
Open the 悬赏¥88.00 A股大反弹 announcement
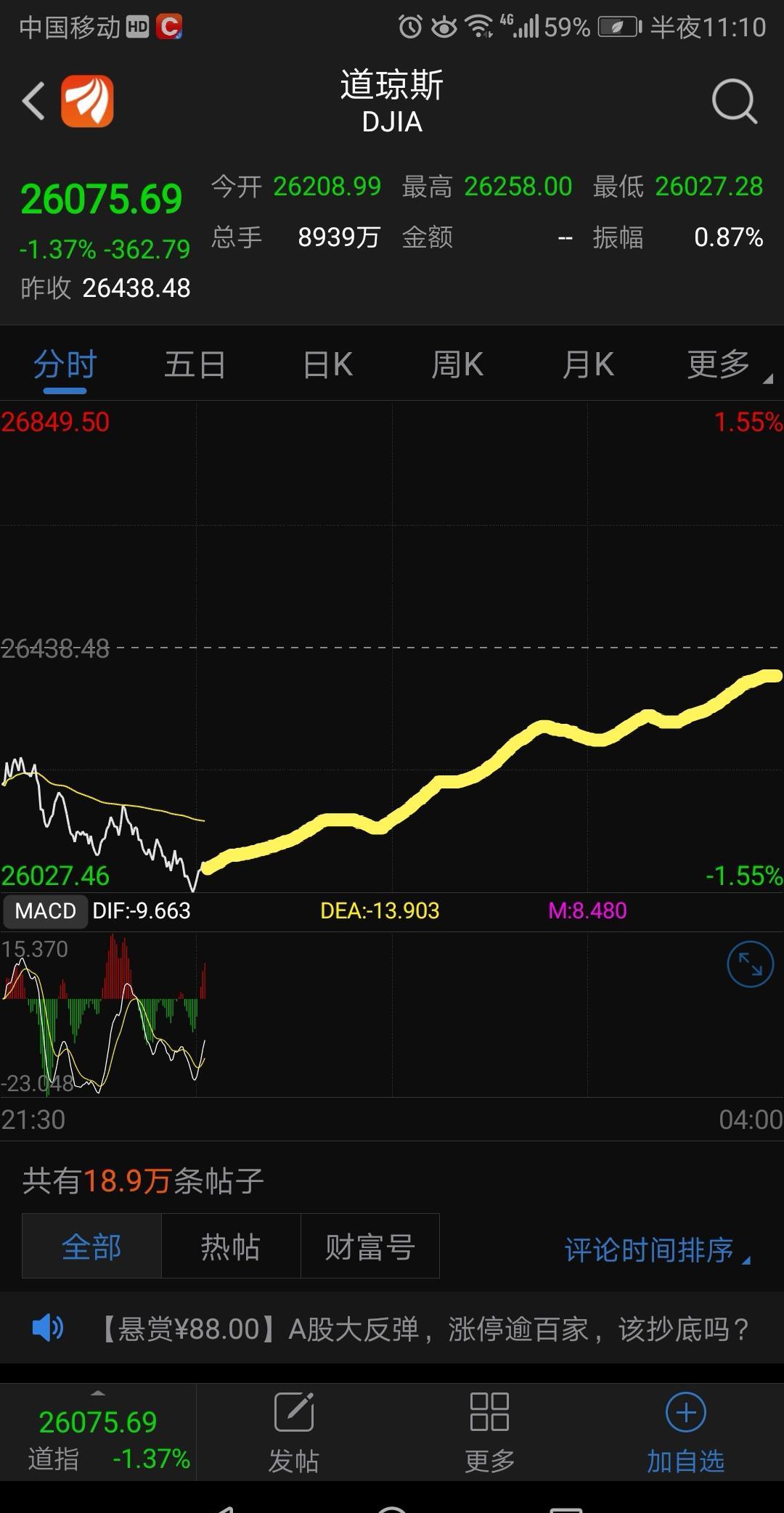424,1329
